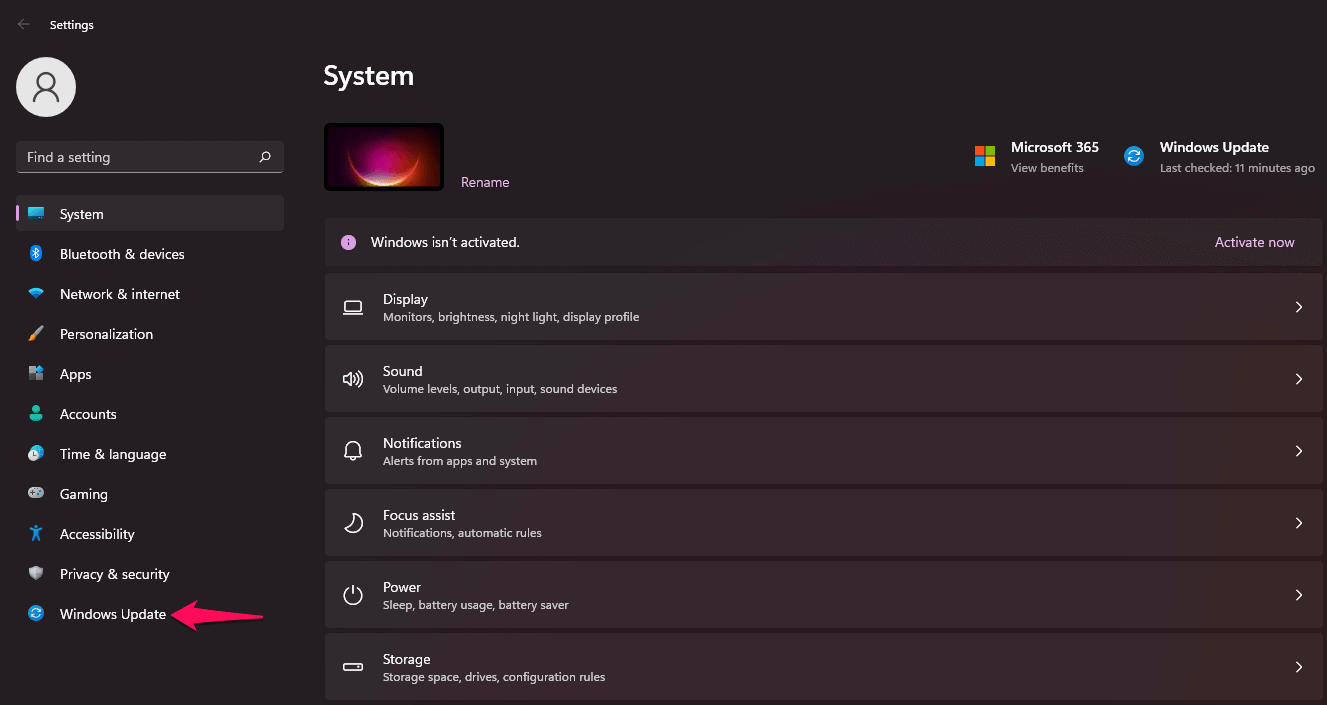Click the user profile avatar icon
The height and width of the screenshot is (705, 1327).
pos(46,87)
